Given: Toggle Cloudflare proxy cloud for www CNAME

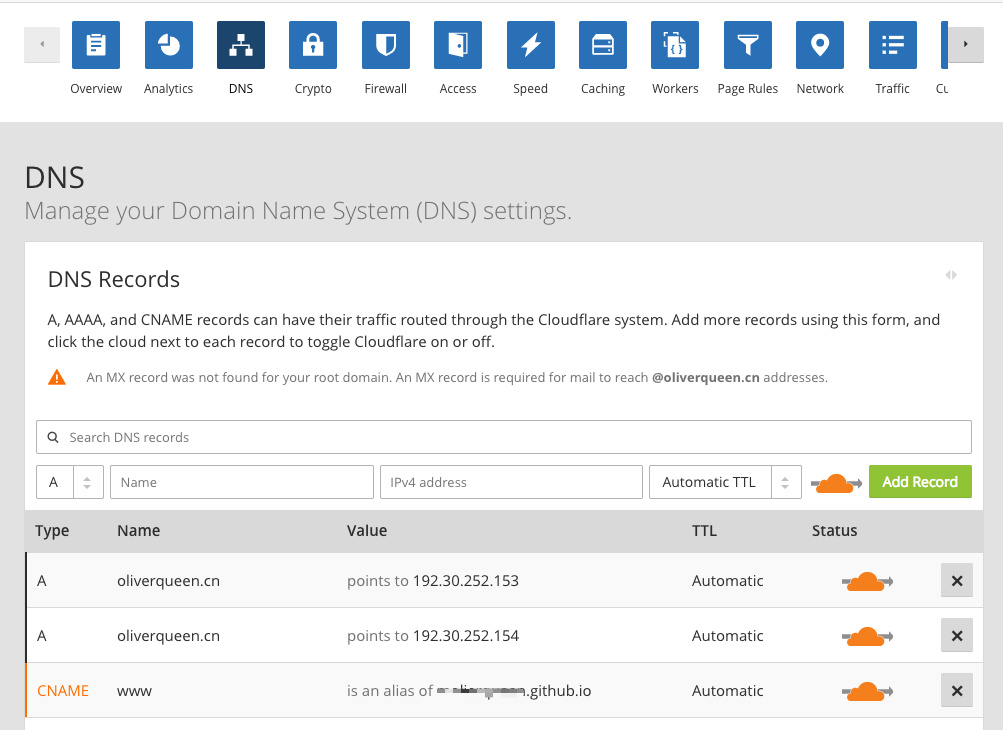Looking at the screenshot, I should [x=867, y=692].
